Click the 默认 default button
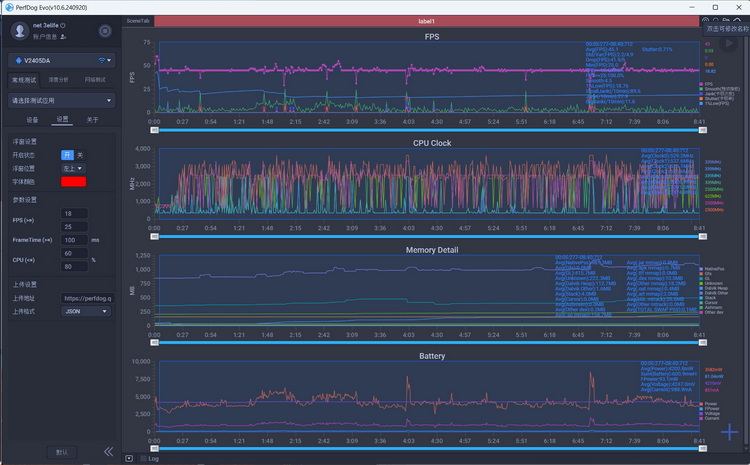 click(62, 452)
